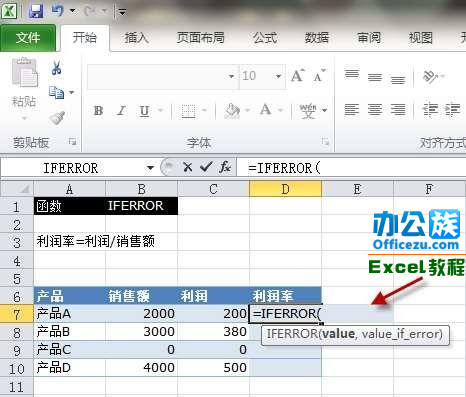Click in the formula bar text =IFERROR(
Image resolution: width=466 pixels, height=397 pixels.
click(x=284, y=168)
